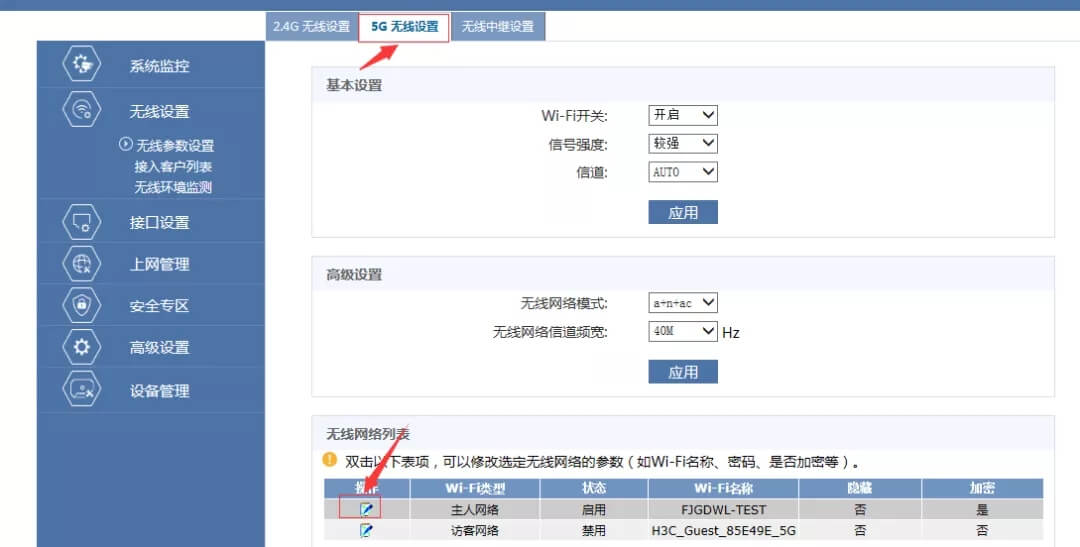
Task: Click the 系统监控 hexagon icon
Action: click(82, 65)
